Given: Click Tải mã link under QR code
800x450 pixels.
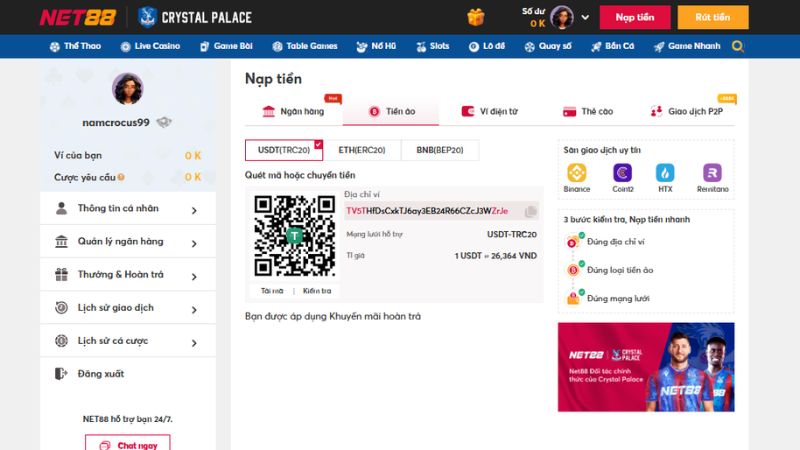Looking at the screenshot, I should [272, 291].
